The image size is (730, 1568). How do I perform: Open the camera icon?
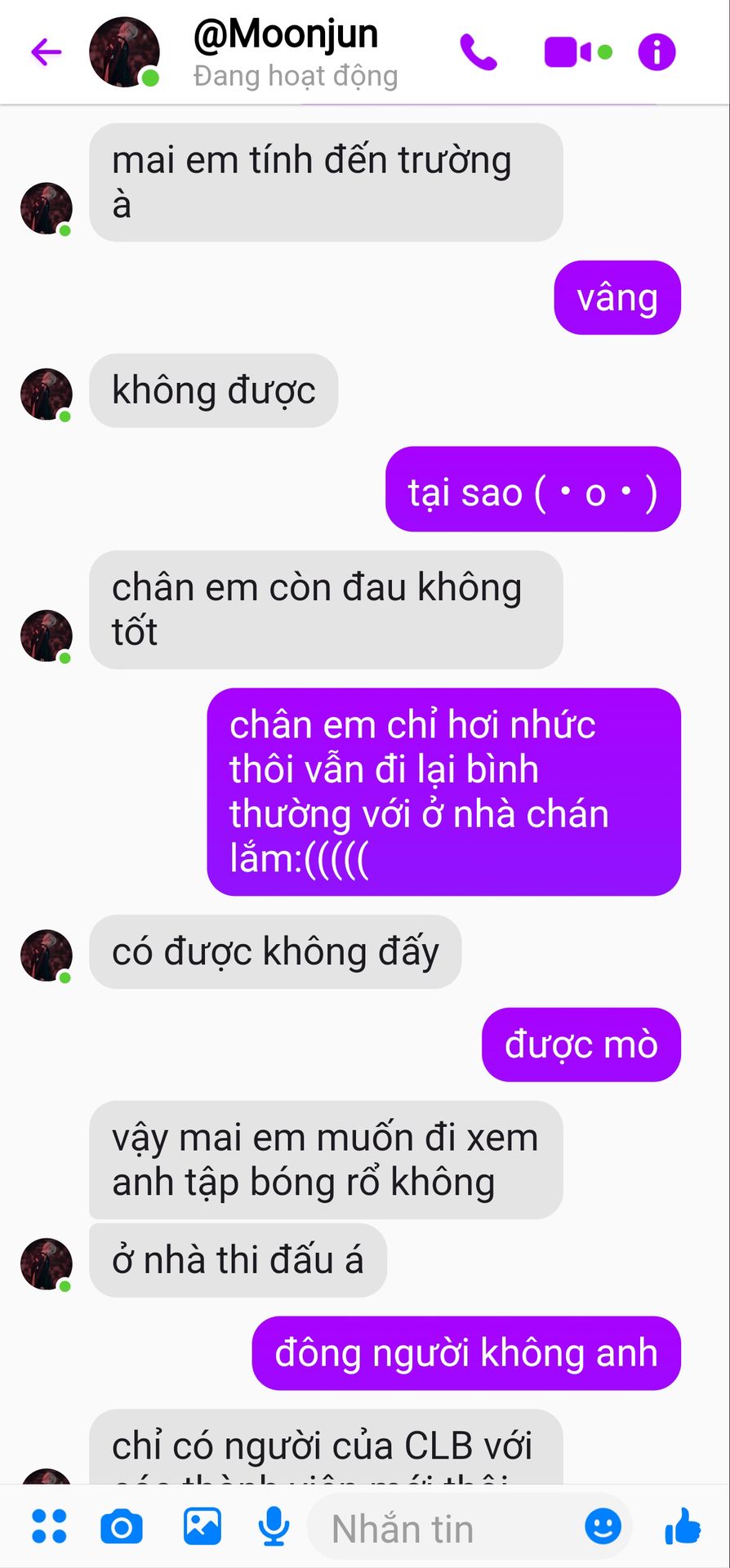click(x=122, y=1526)
